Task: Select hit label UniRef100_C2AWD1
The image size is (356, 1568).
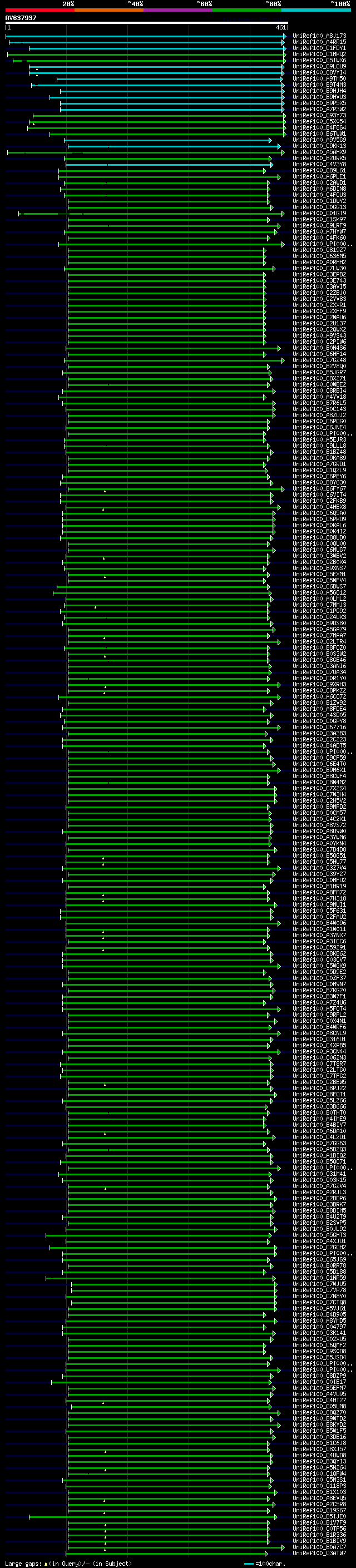Action: point(319,182)
